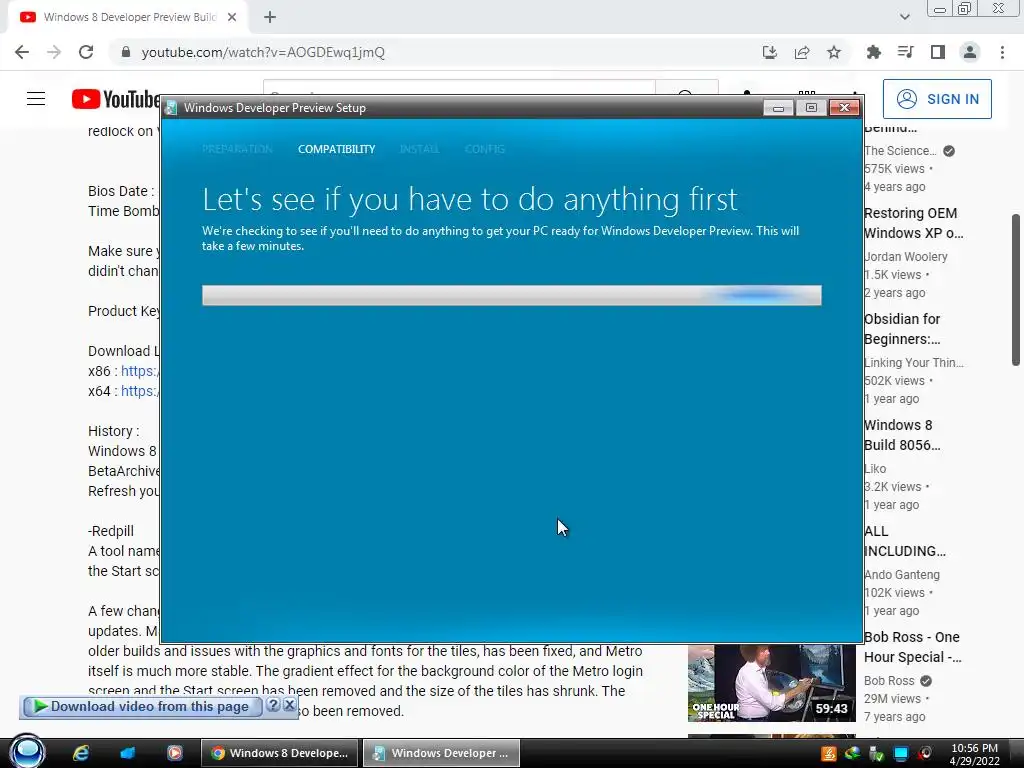Open media player icon in taskbar
The height and width of the screenshot is (768, 1024).
click(x=174, y=753)
